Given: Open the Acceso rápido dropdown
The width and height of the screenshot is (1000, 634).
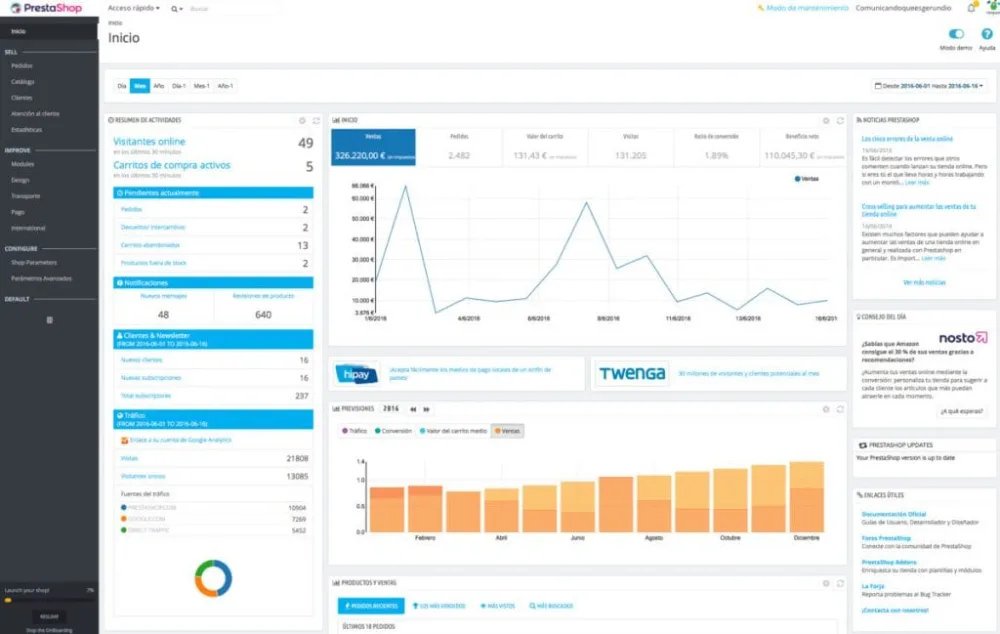Looking at the screenshot, I should [134, 8].
